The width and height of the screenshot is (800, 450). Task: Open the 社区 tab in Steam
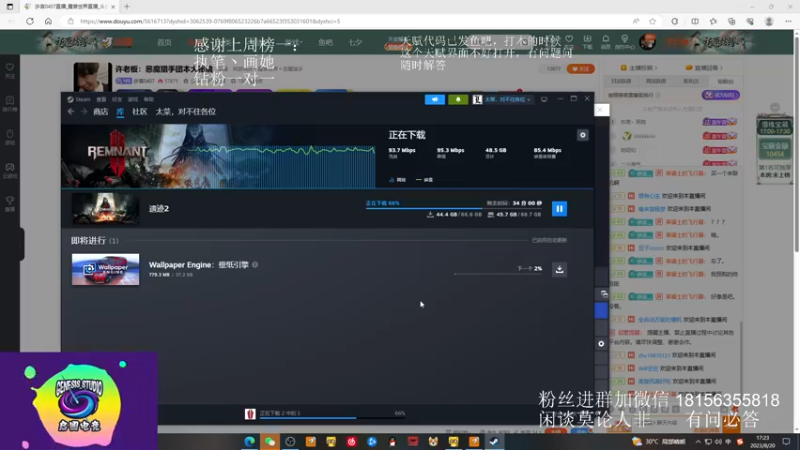coord(140,111)
